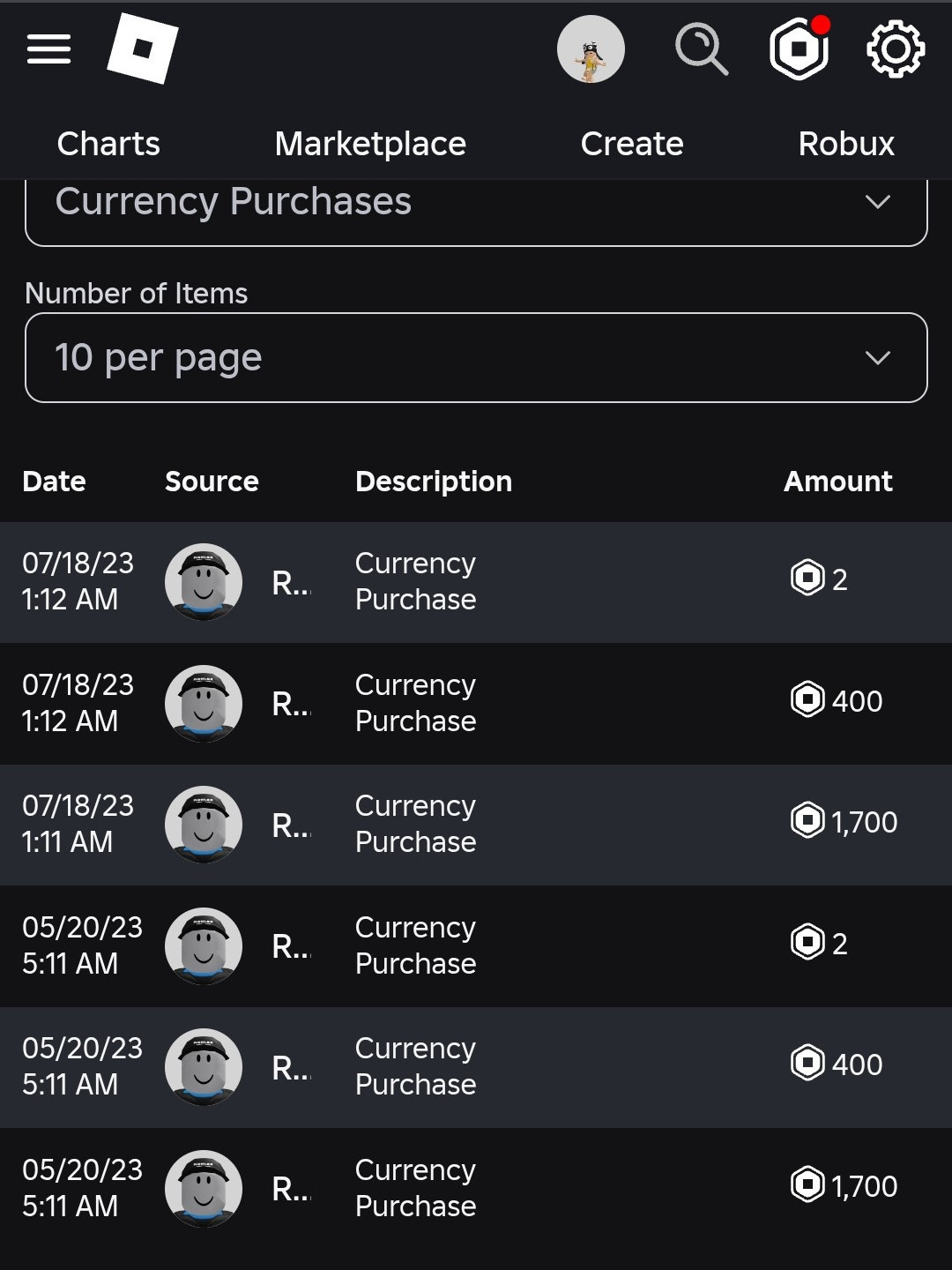The height and width of the screenshot is (1270, 952).
Task: Tap the Roblox logo home icon
Action: [x=142, y=49]
